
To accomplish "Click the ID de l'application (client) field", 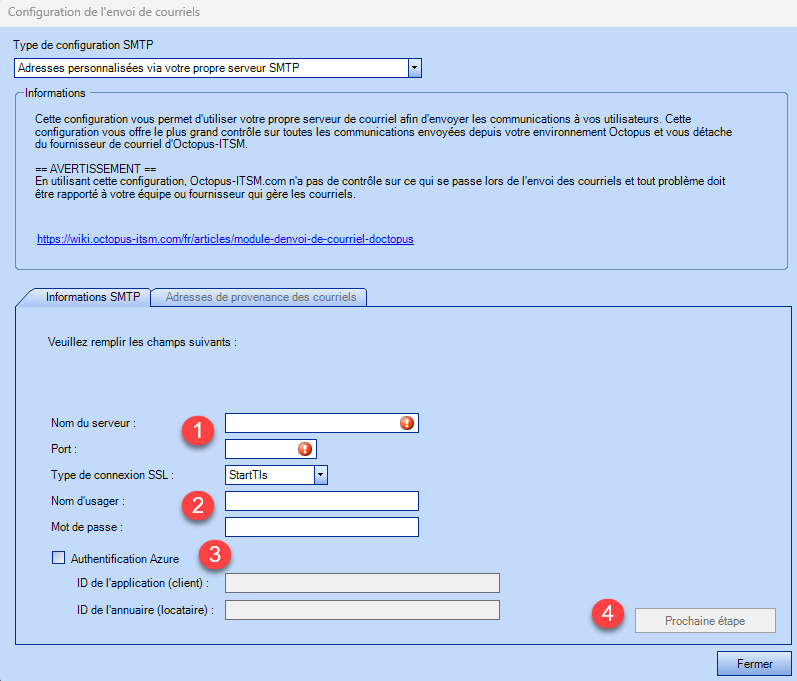I will [x=362, y=584].
